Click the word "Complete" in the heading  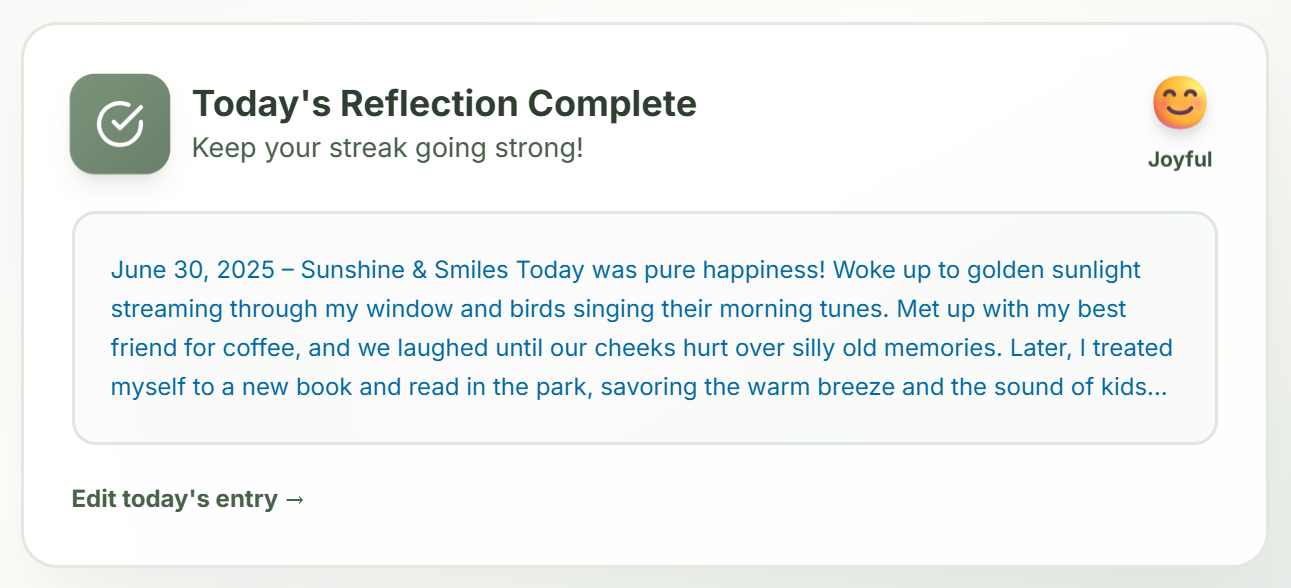click(612, 103)
